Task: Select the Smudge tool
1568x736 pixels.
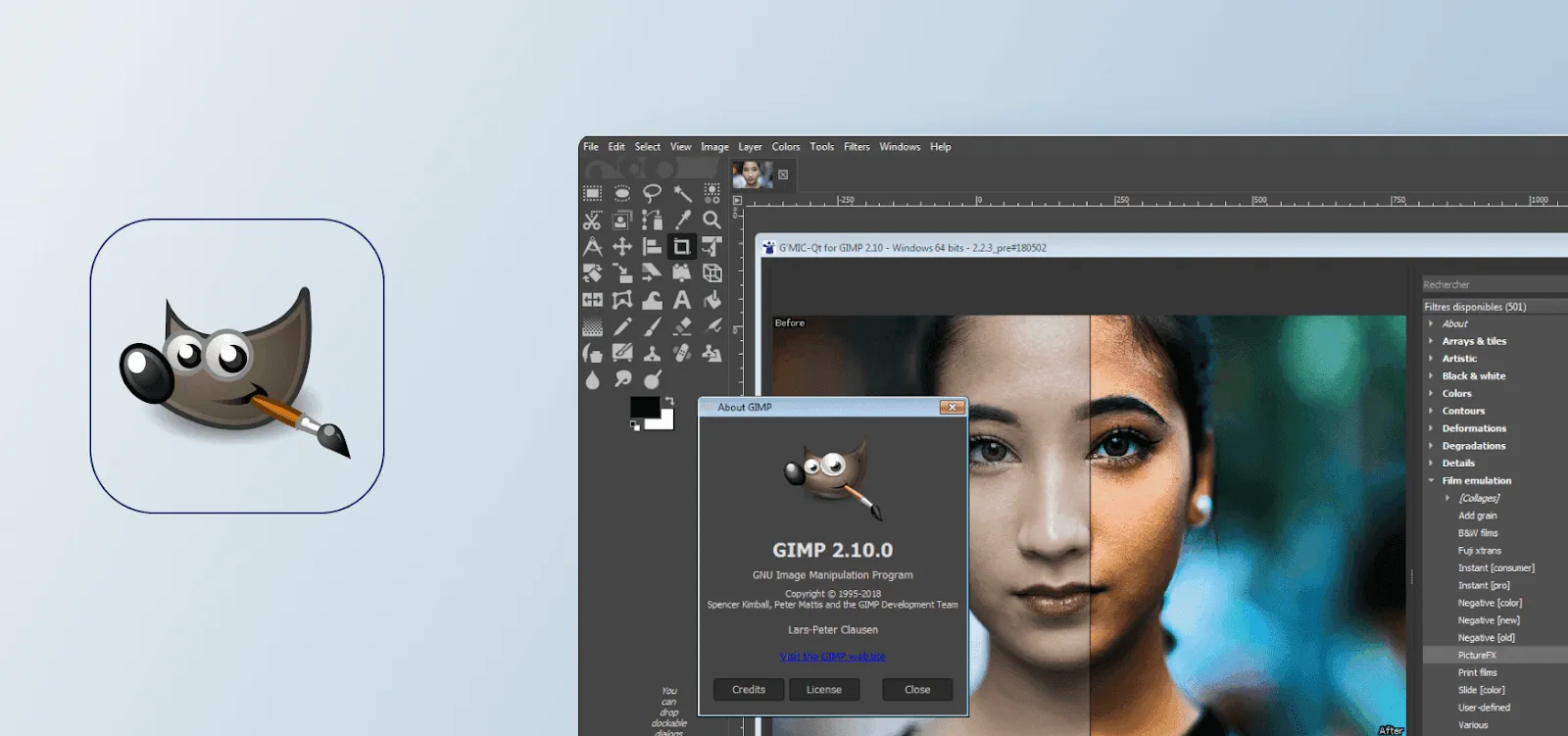Action: [x=622, y=379]
